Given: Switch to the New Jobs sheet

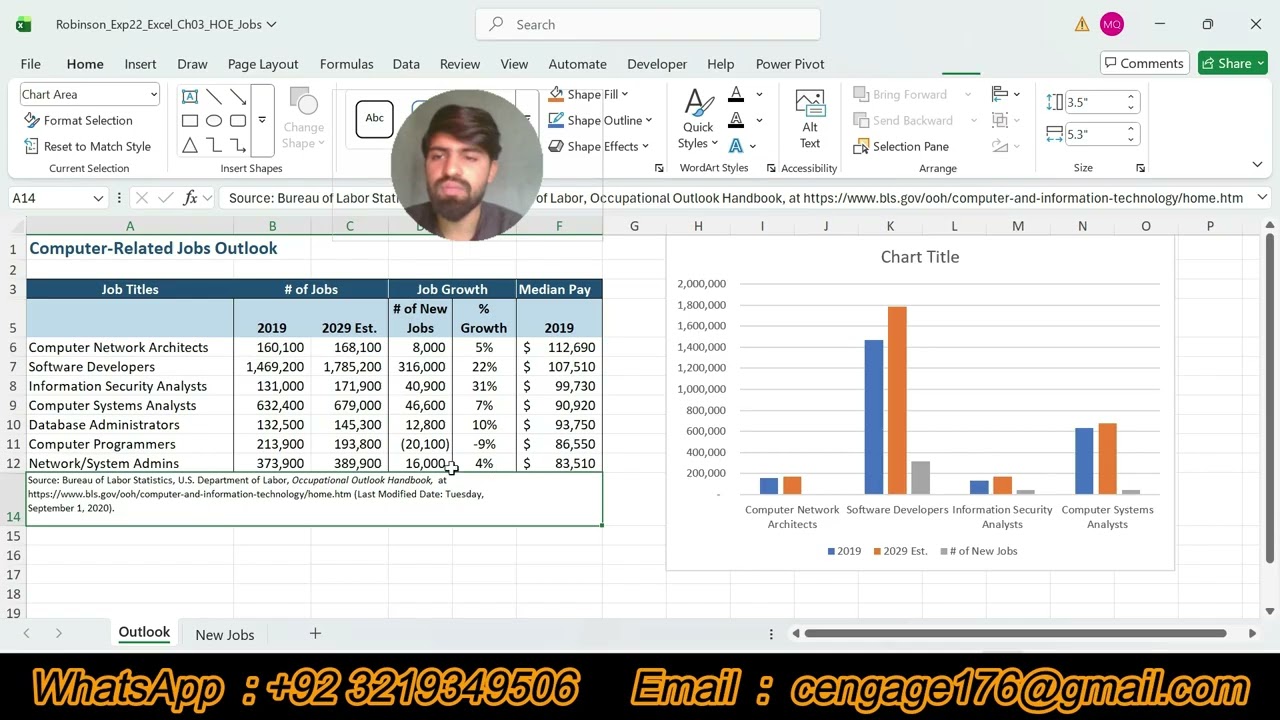Looking at the screenshot, I should (x=225, y=635).
